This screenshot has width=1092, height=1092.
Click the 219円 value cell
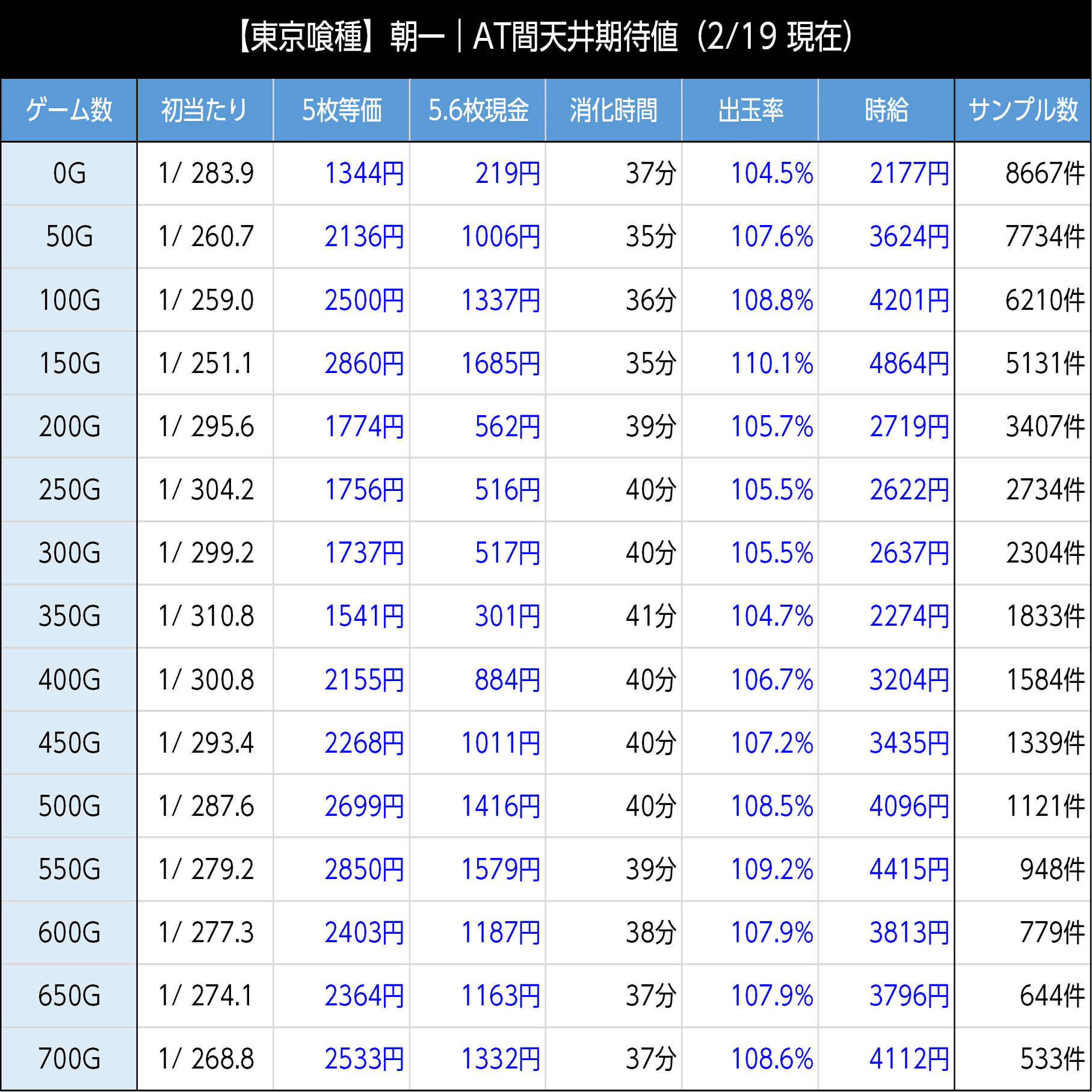point(478,173)
